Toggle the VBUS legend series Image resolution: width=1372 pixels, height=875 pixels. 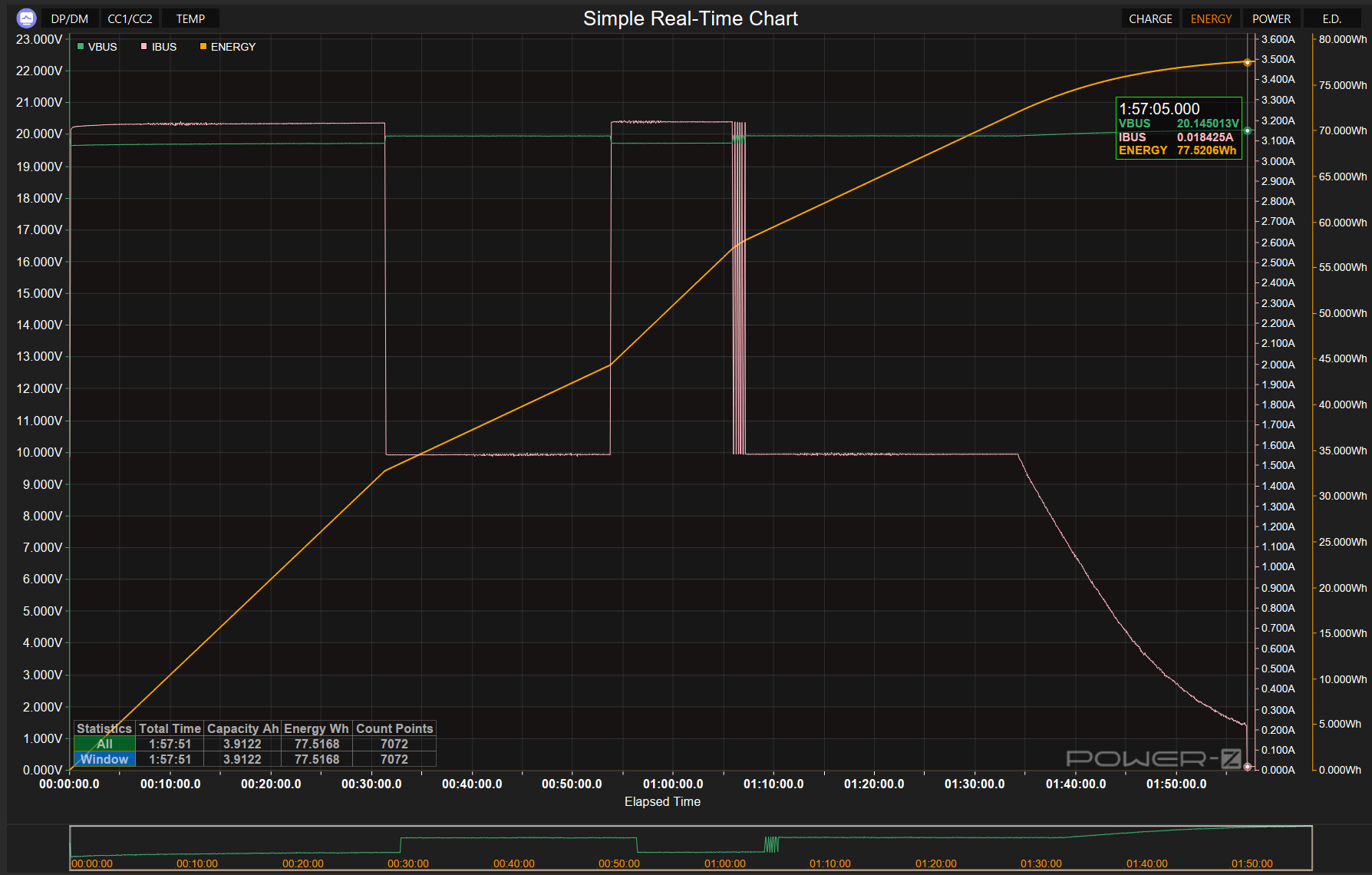pyautogui.click(x=102, y=47)
